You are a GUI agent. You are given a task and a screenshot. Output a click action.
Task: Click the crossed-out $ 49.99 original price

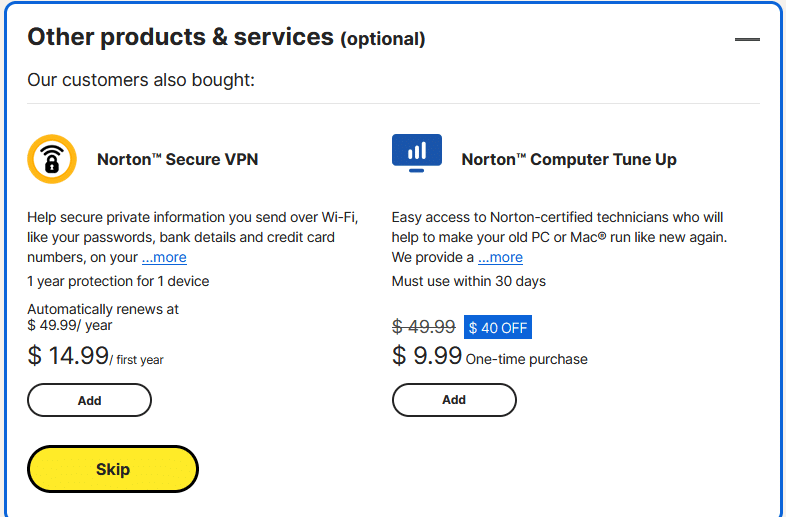coord(424,327)
